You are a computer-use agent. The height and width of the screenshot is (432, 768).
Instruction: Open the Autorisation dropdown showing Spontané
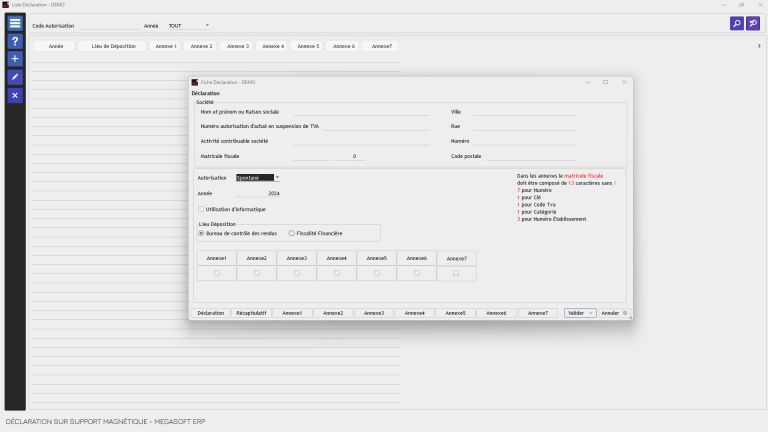(x=277, y=177)
